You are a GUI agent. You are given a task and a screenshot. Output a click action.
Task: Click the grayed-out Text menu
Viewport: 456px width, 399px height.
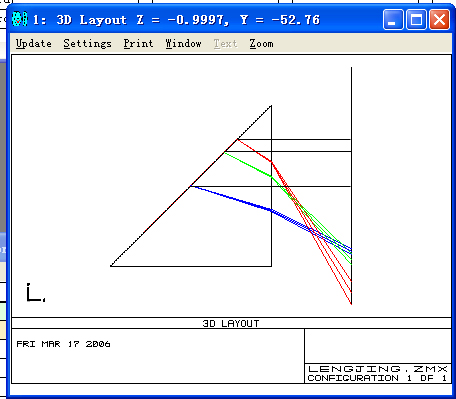225,44
